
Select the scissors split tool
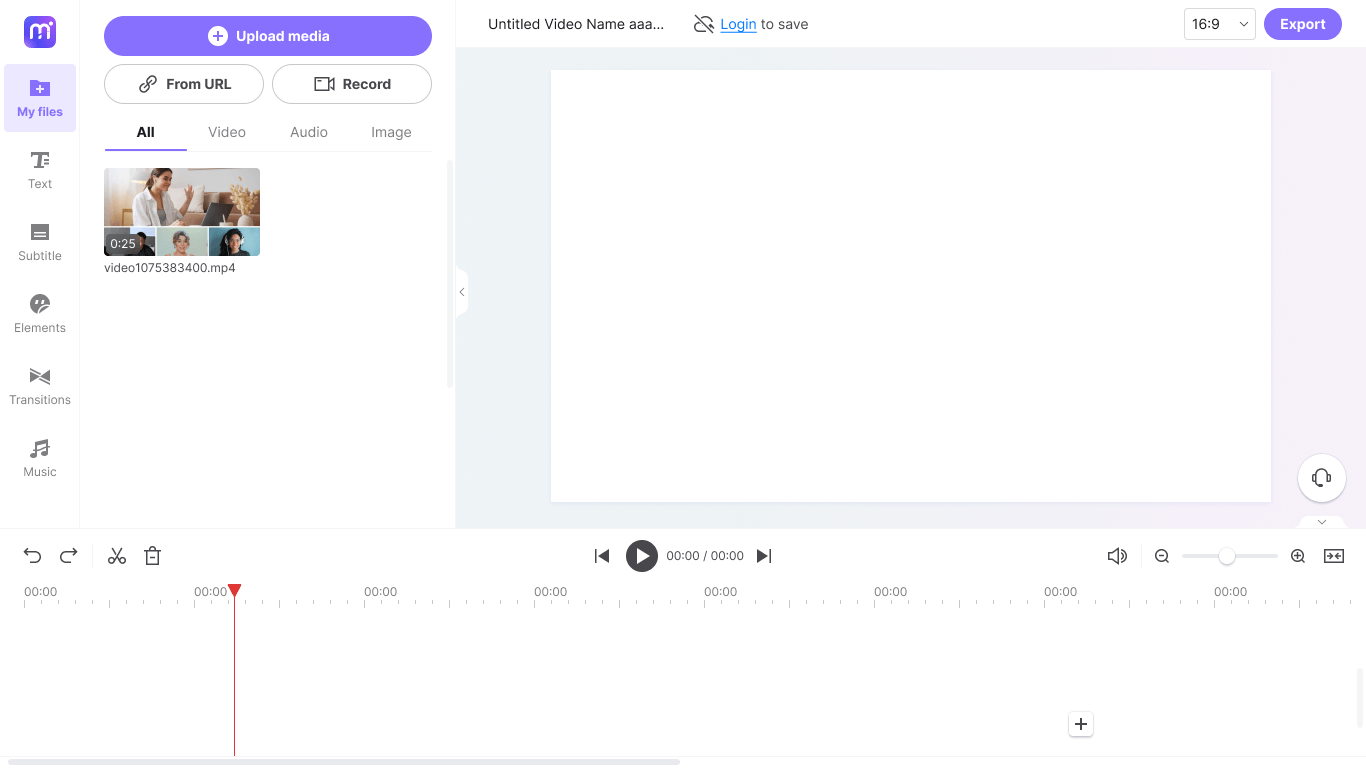tap(117, 556)
